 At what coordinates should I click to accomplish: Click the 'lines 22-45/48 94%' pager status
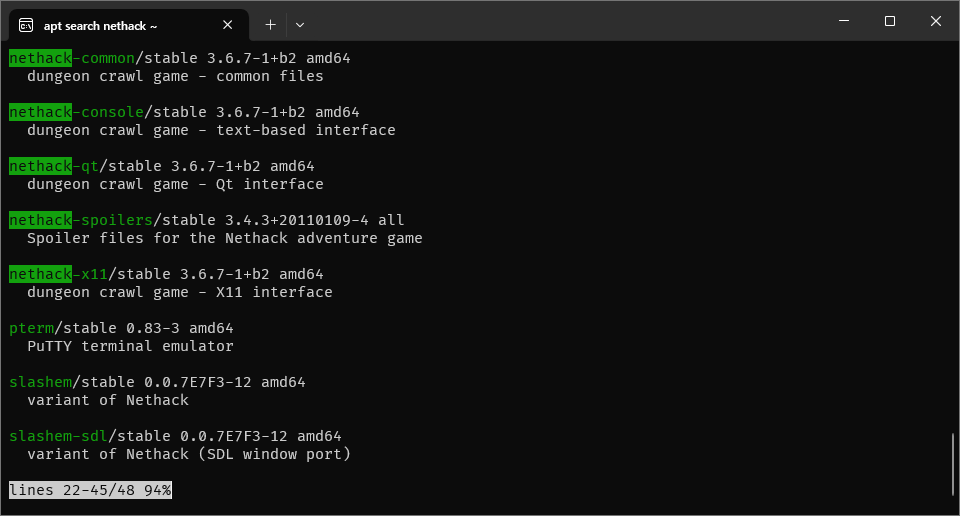[x=90, y=490]
